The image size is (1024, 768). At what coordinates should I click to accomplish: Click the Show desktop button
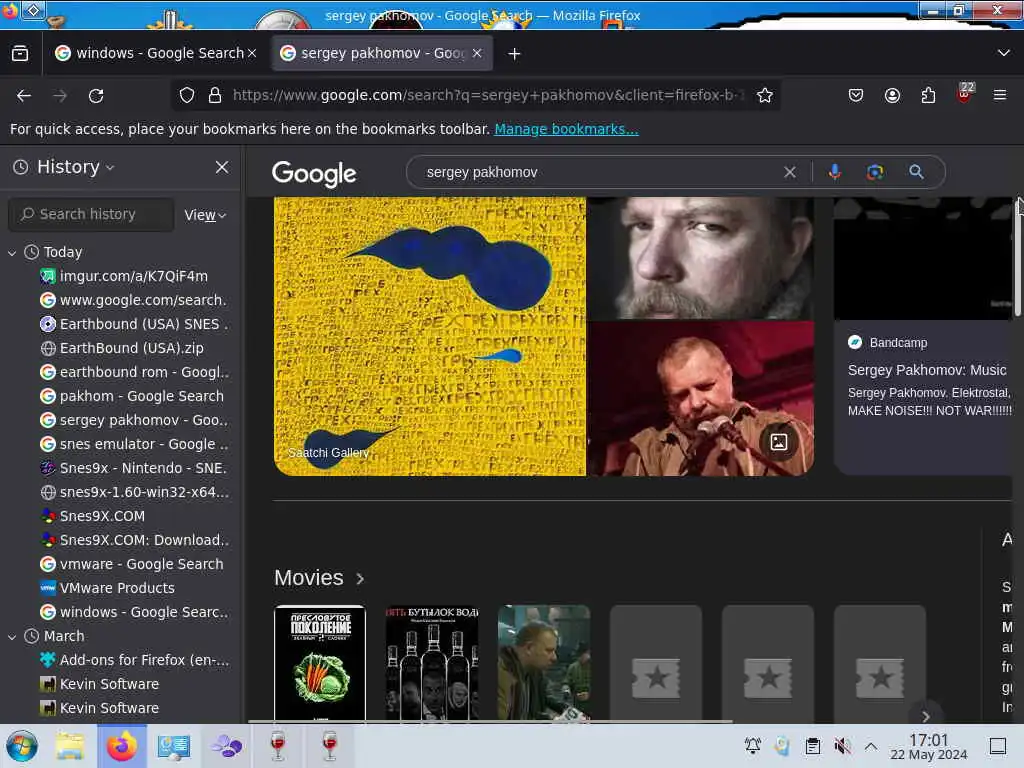click(x=998, y=746)
